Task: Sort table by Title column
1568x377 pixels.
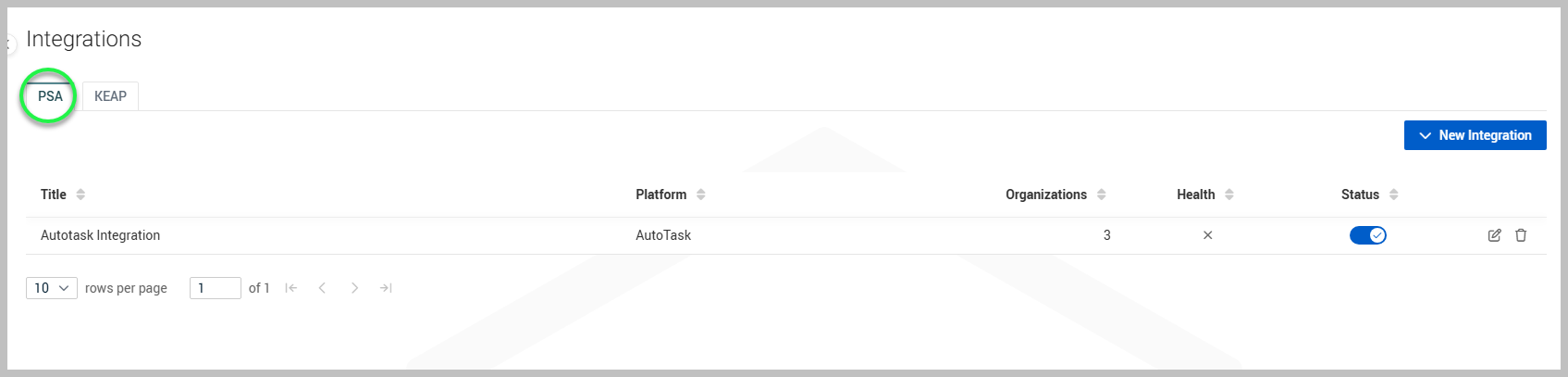Action: pyautogui.click(x=80, y=195)
